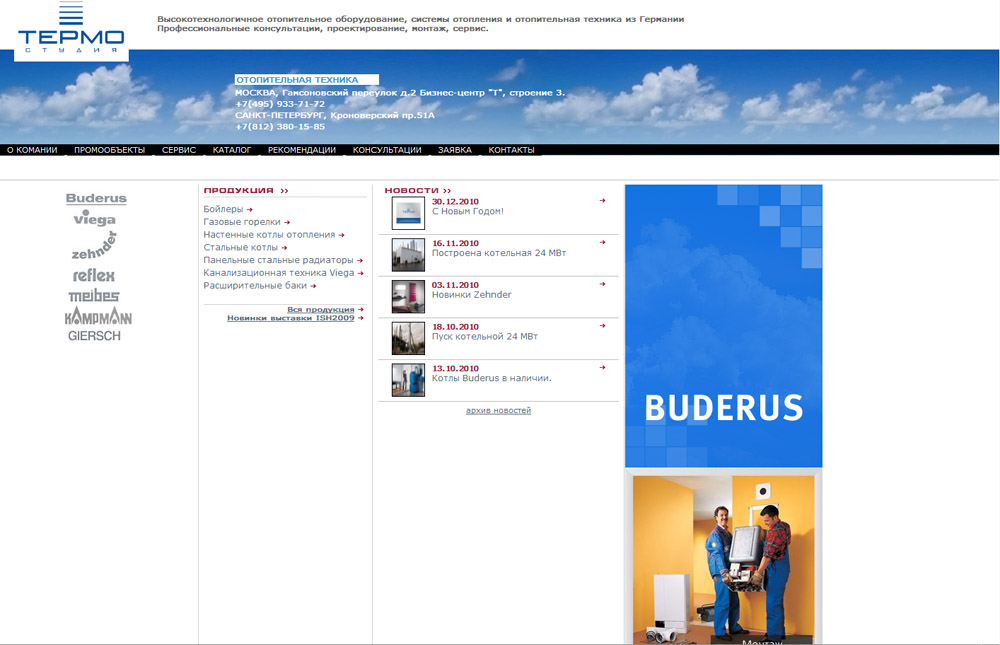Click thumbnail for Котлы Buderus news
Image resolution: width=1000 pixels, height=645 pixels.
tap(408, 380)
